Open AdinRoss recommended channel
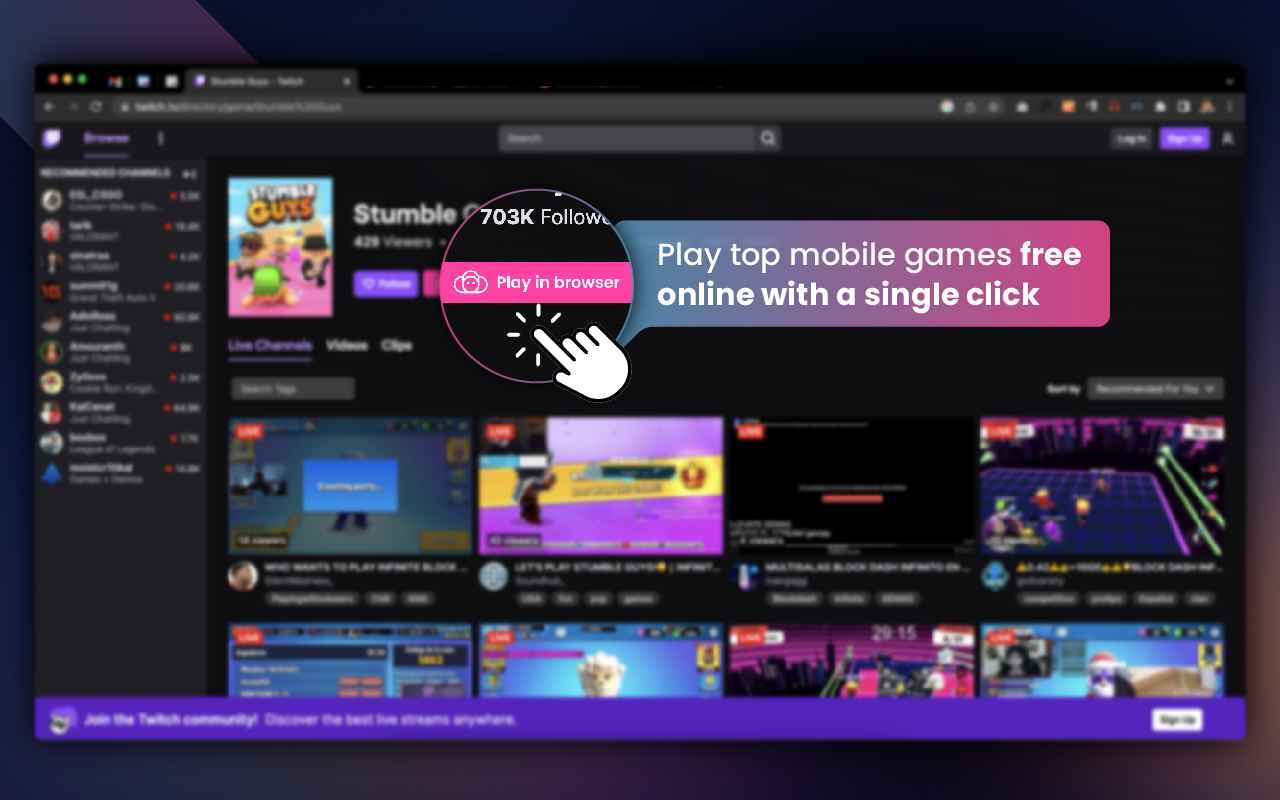Screen dimensions: 1280x800 (121, 322)
